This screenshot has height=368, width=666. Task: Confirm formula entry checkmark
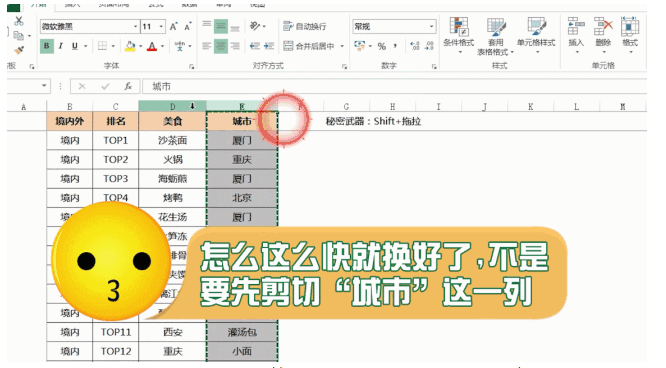(x=105, y=87)
